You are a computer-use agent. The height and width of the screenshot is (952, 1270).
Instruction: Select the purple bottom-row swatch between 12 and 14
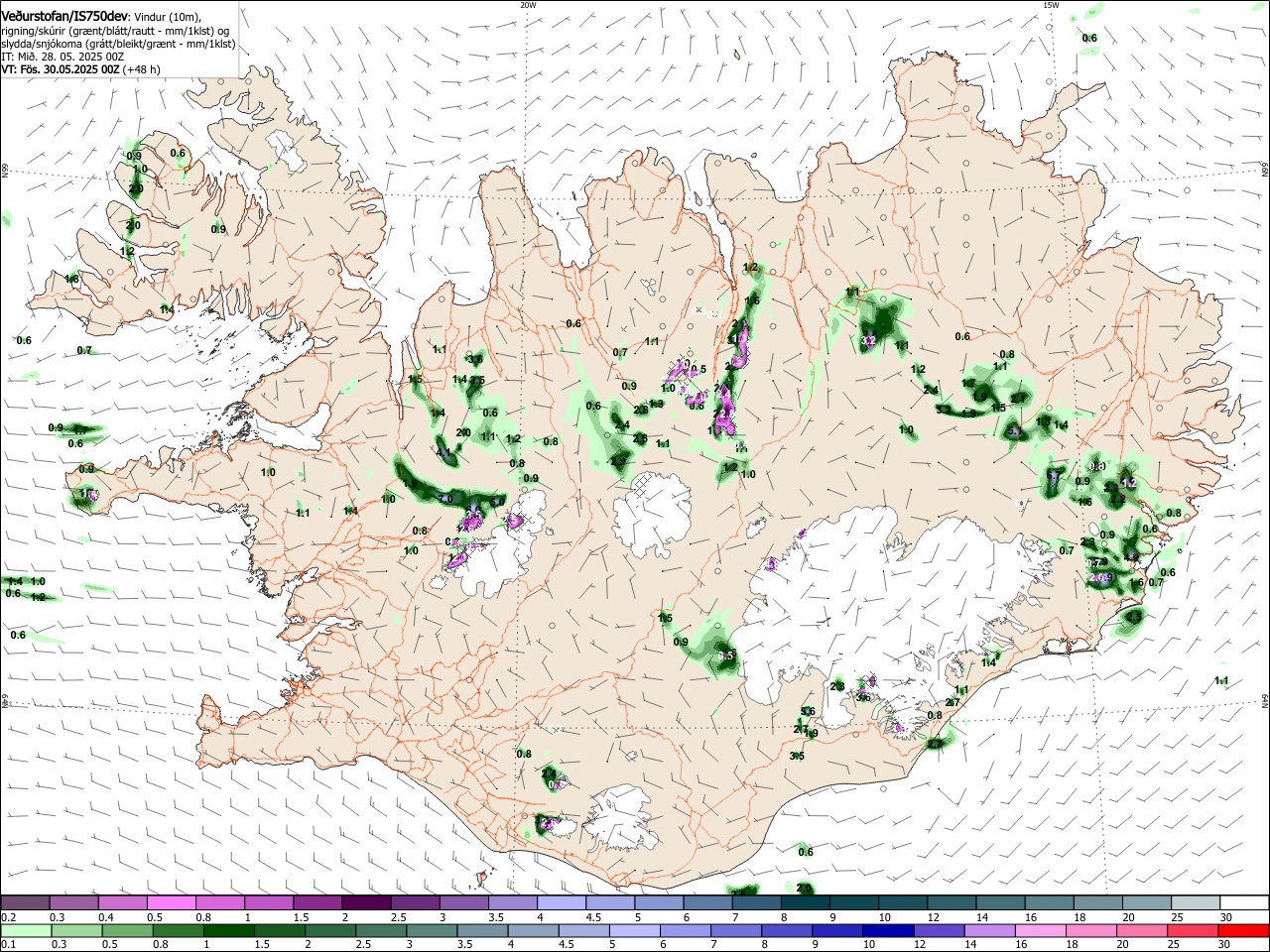[x=939, y=931]
